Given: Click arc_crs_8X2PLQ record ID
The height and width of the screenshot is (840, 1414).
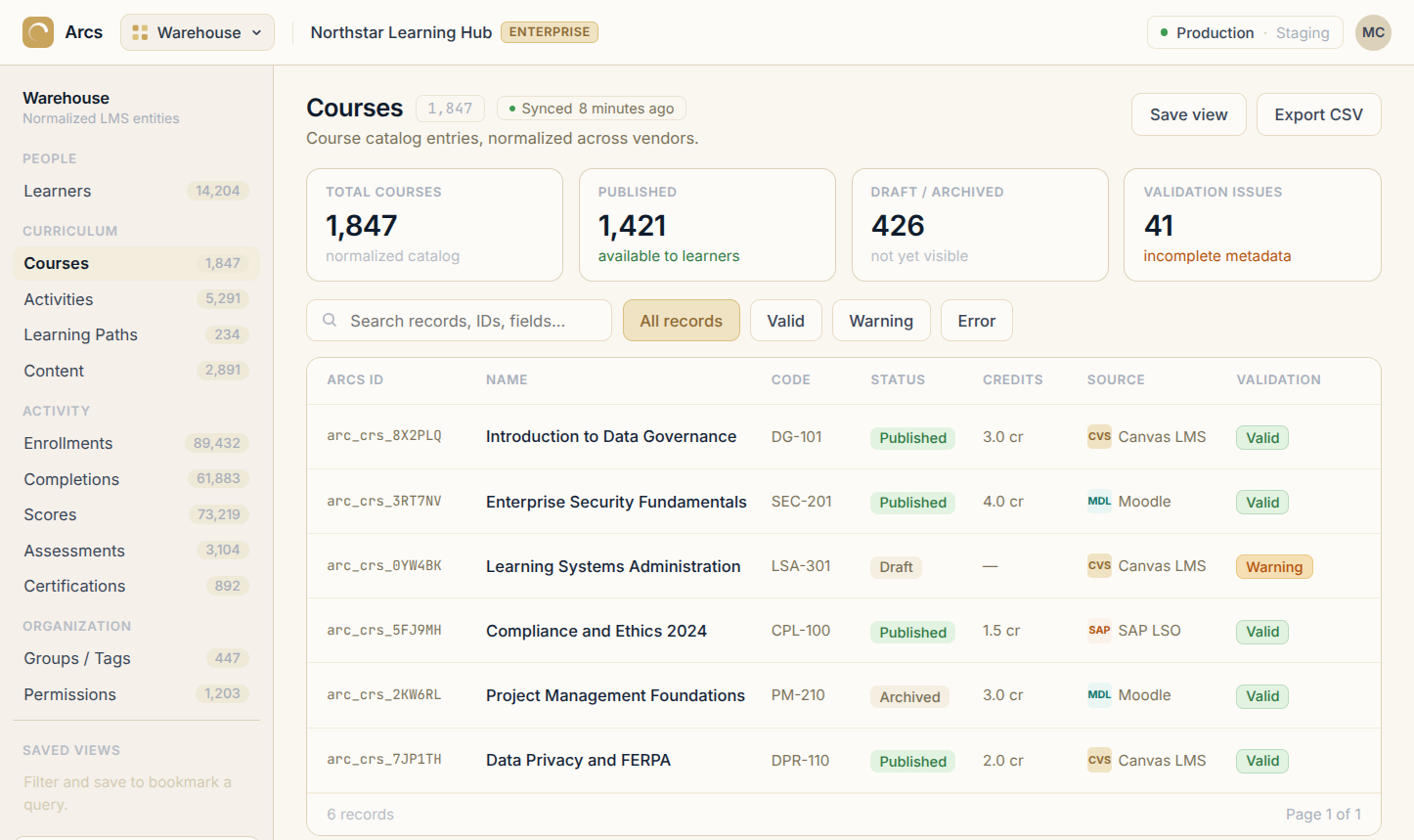Looking at the screenshot, I should [x=384, y=436].
